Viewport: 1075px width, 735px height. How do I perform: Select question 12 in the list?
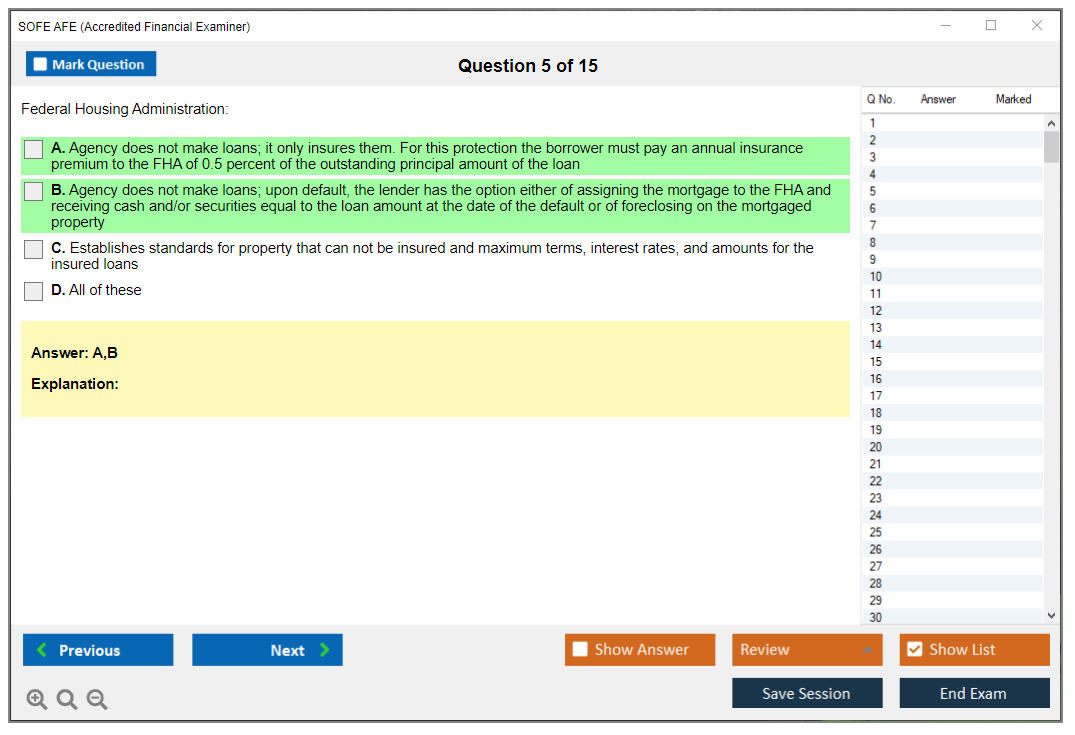click(x=876, y=311)
